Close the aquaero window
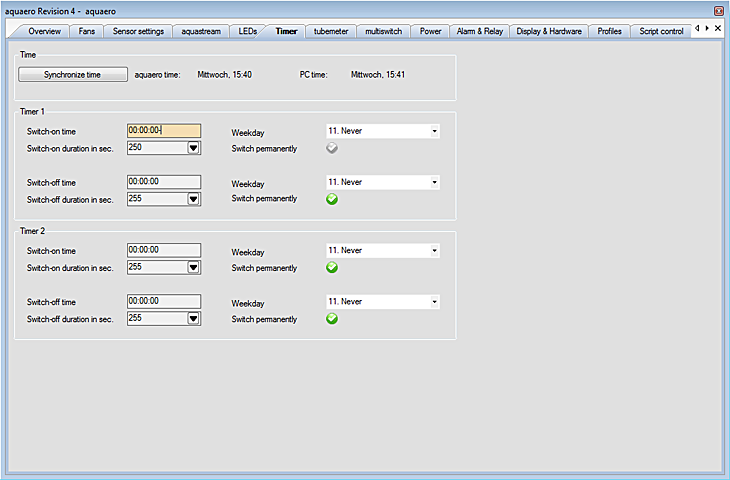This screenshot has width=730, height=480. (718, 9)
